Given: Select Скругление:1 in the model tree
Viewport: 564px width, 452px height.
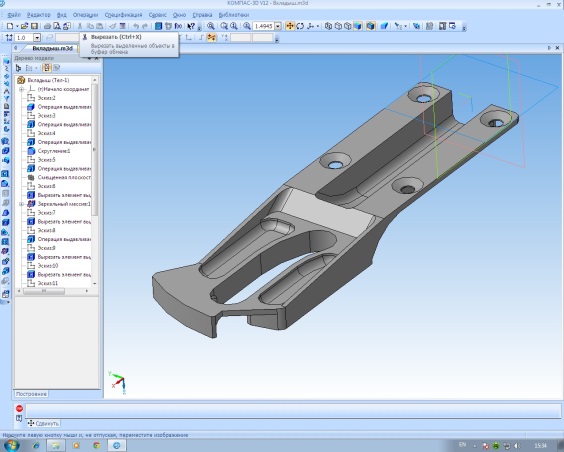Looking at the screenshot, I should (54, 151).
